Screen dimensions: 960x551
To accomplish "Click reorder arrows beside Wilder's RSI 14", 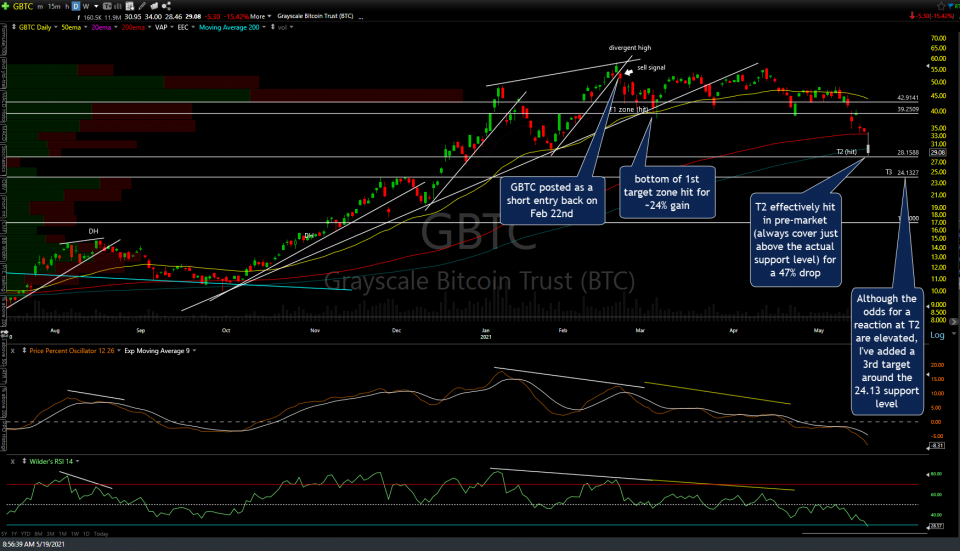I will [24, 461].
